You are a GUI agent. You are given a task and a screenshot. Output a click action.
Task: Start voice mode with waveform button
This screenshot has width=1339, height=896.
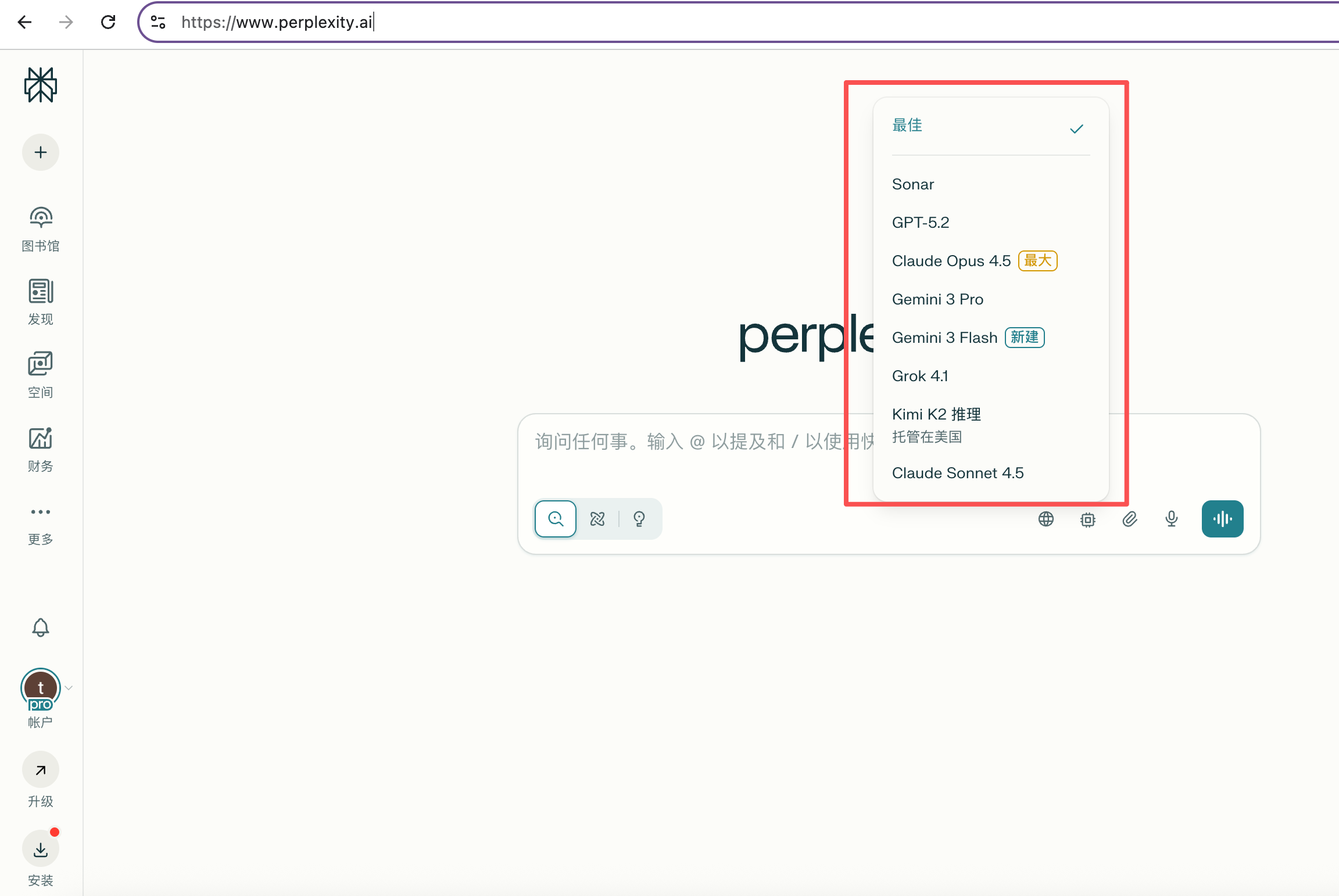coord(1223,519)
